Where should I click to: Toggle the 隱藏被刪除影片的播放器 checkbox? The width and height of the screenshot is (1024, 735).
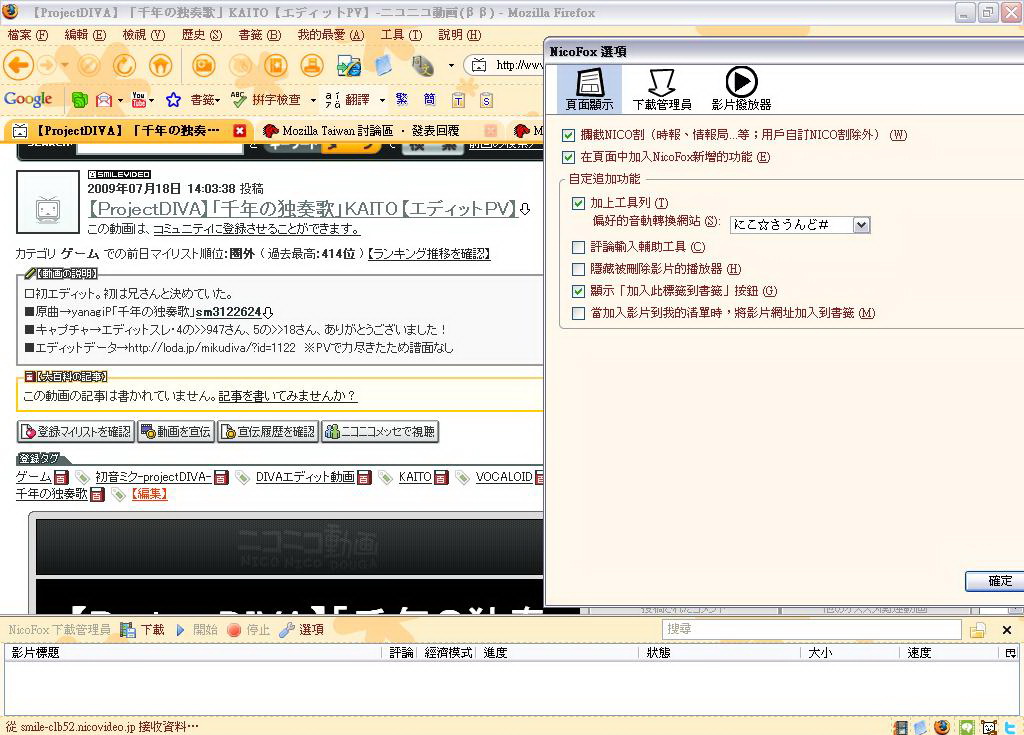click(x=578, y=269)
